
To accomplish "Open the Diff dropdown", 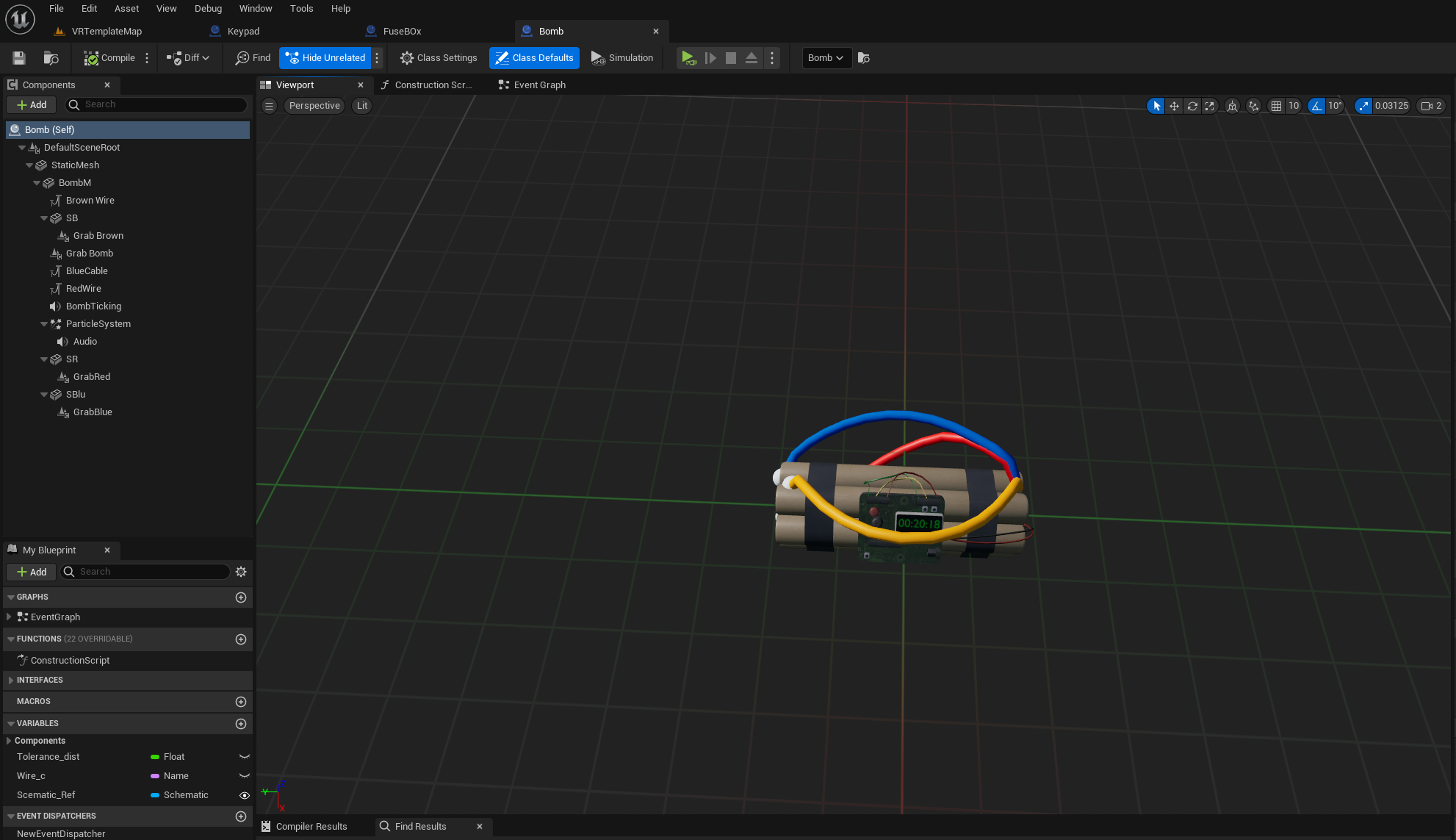I will tap(188, 58).
